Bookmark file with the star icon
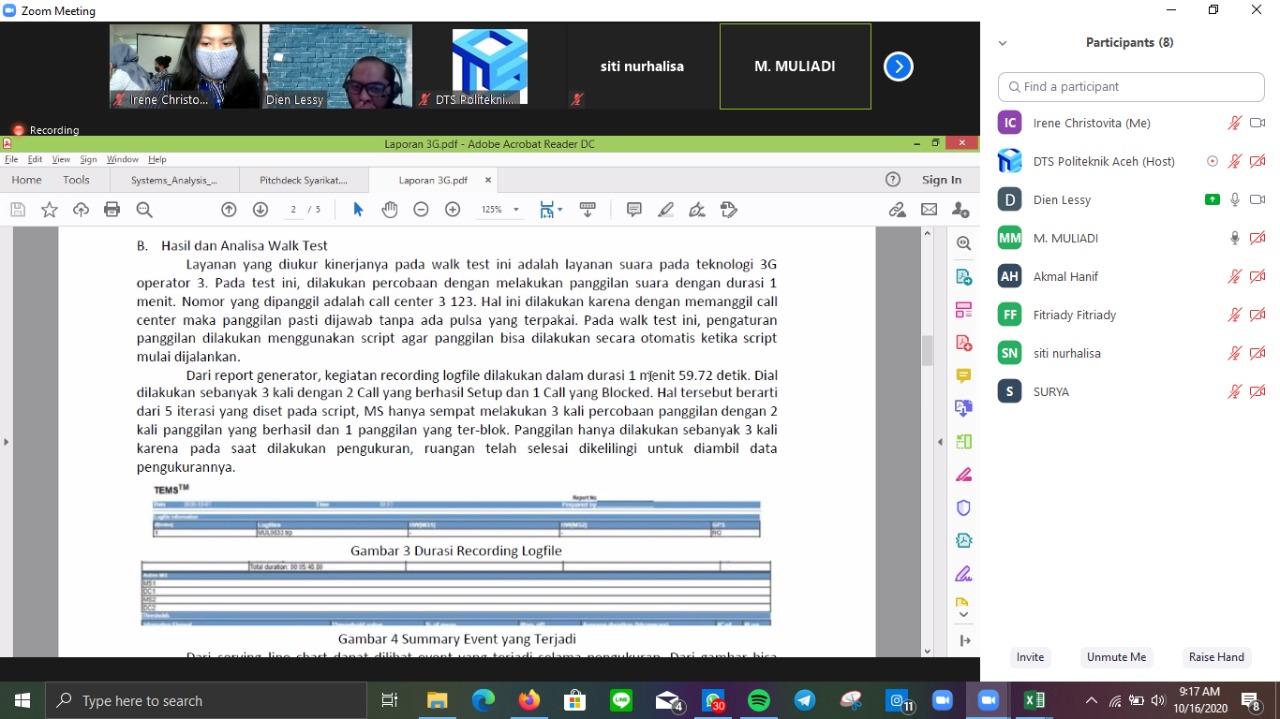 click(x=49, y=209)
